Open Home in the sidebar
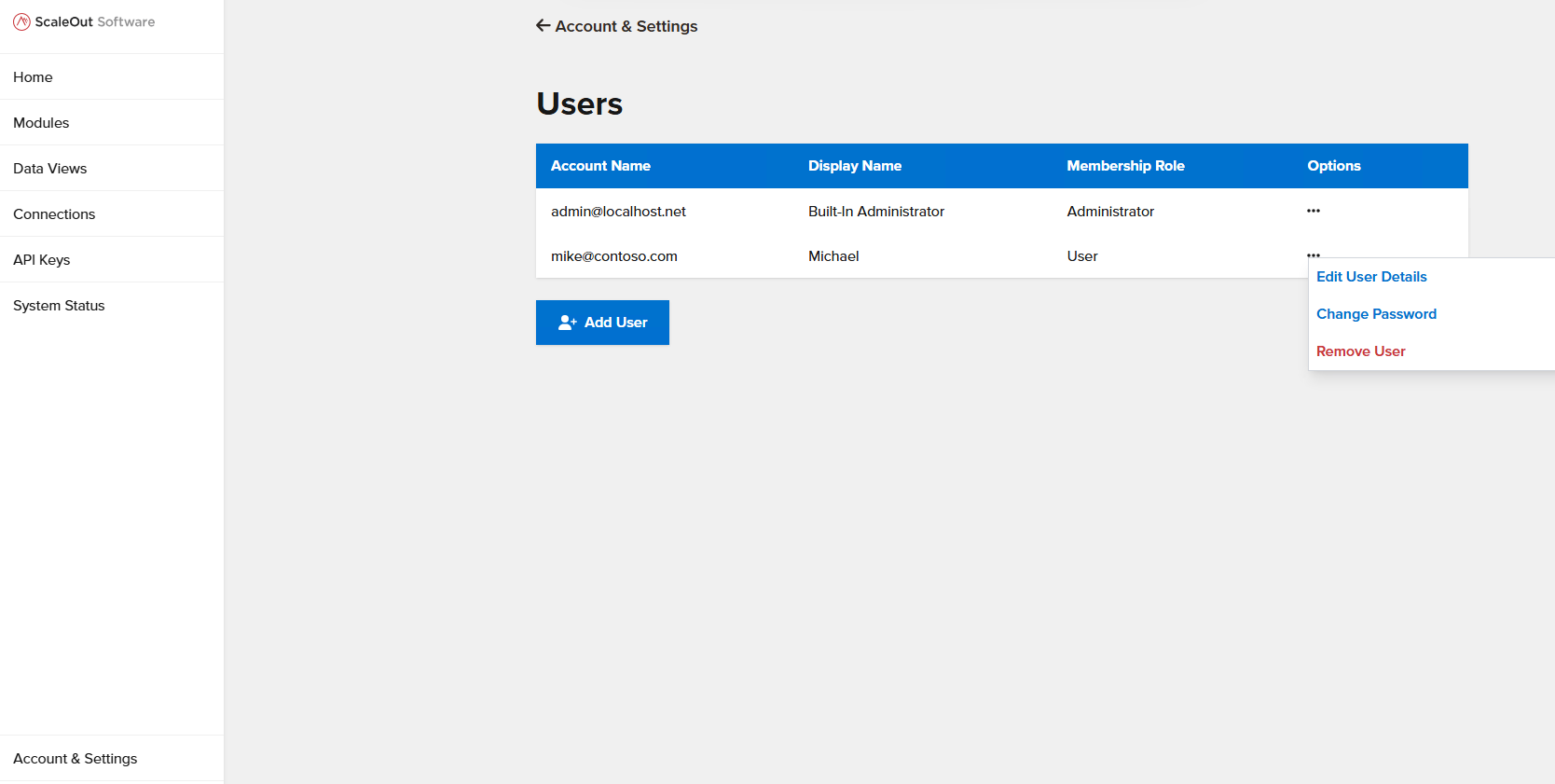The image size is (1555, 784). pos(33,77)
